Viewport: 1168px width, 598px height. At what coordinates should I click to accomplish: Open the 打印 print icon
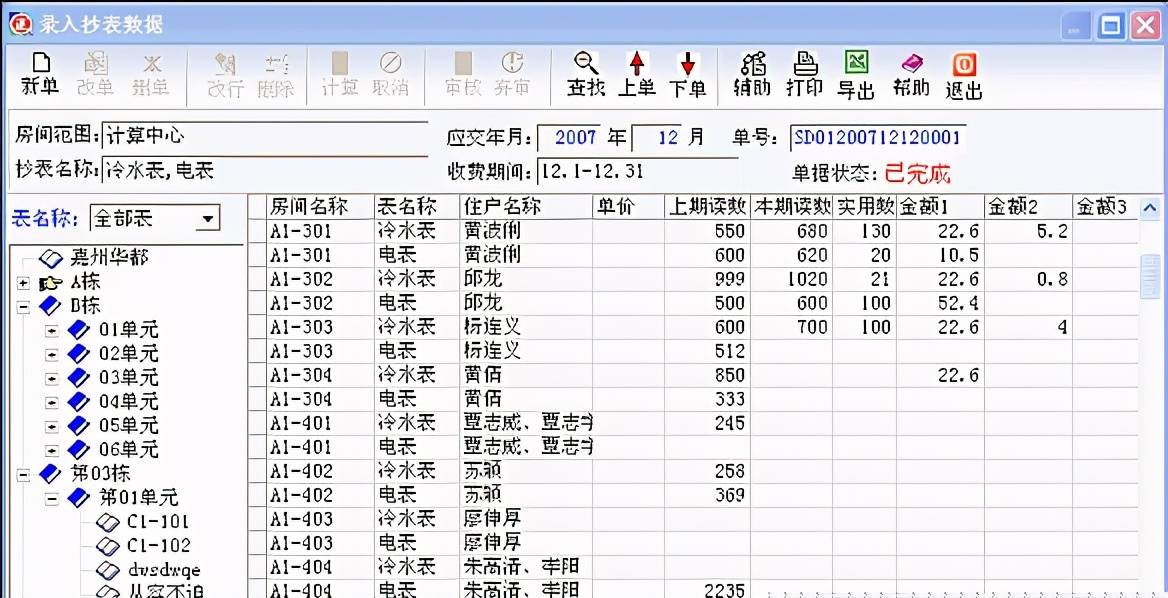pyautogui.click(x=804, y=75)
